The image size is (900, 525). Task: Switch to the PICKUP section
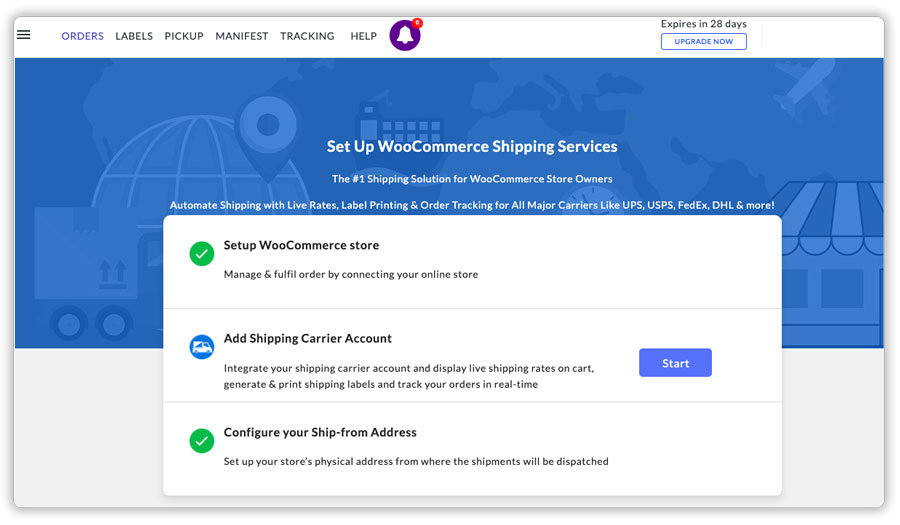[184, 36]
